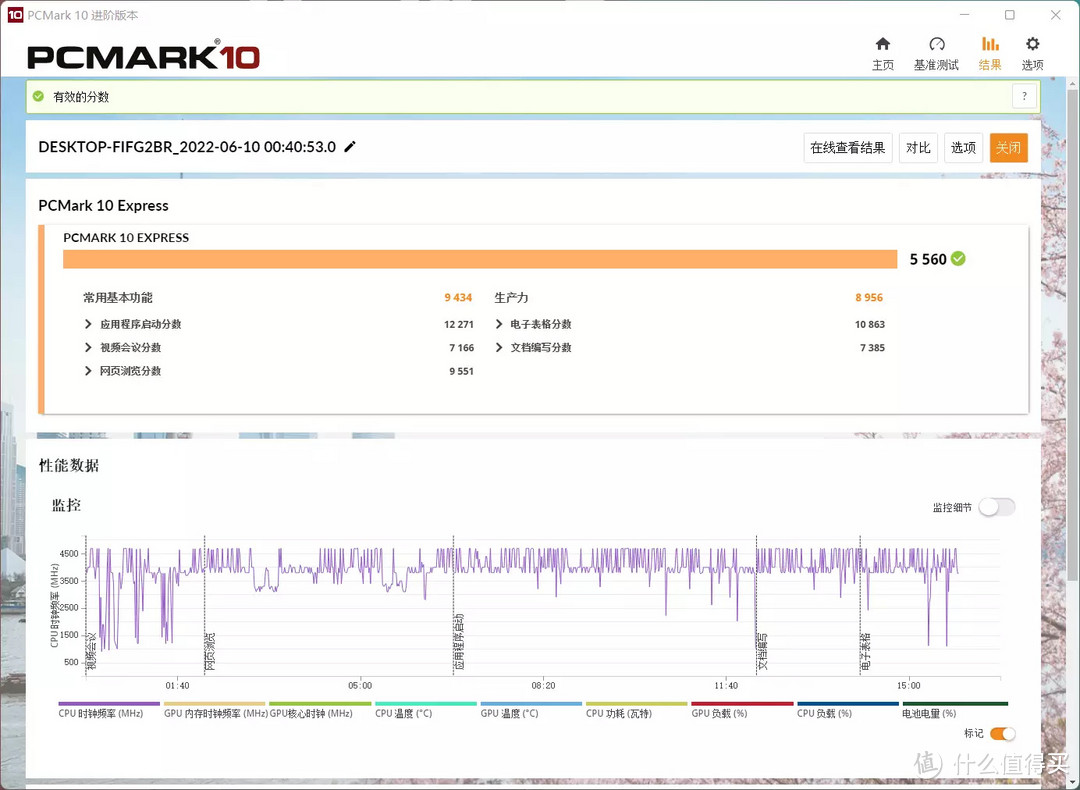This screenshot has height=790, width=1080.
Task: Click the result name DESKTOP-FIFG2BR_2022-06-10
Action: (x=187, y=147)
